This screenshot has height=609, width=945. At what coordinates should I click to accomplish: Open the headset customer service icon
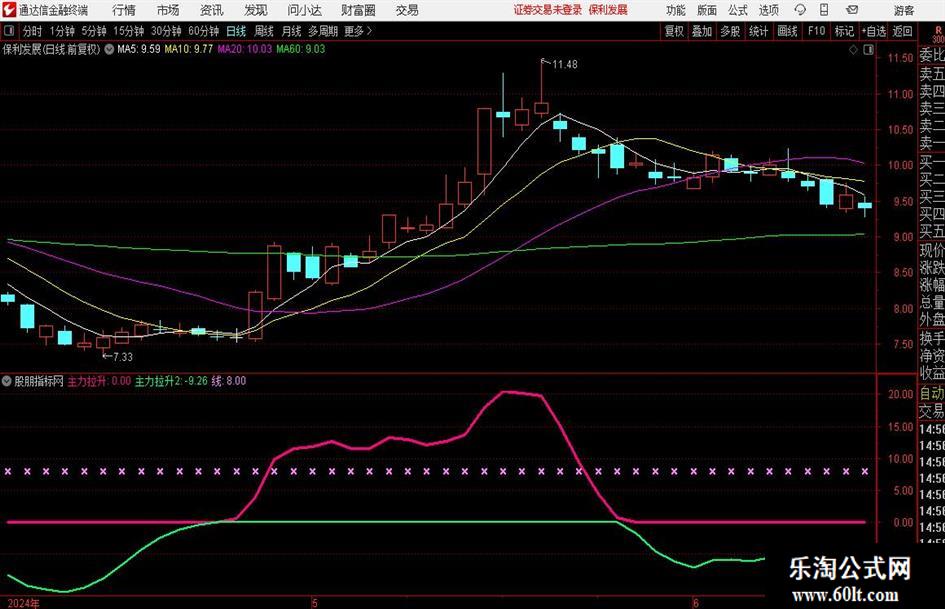800,10
